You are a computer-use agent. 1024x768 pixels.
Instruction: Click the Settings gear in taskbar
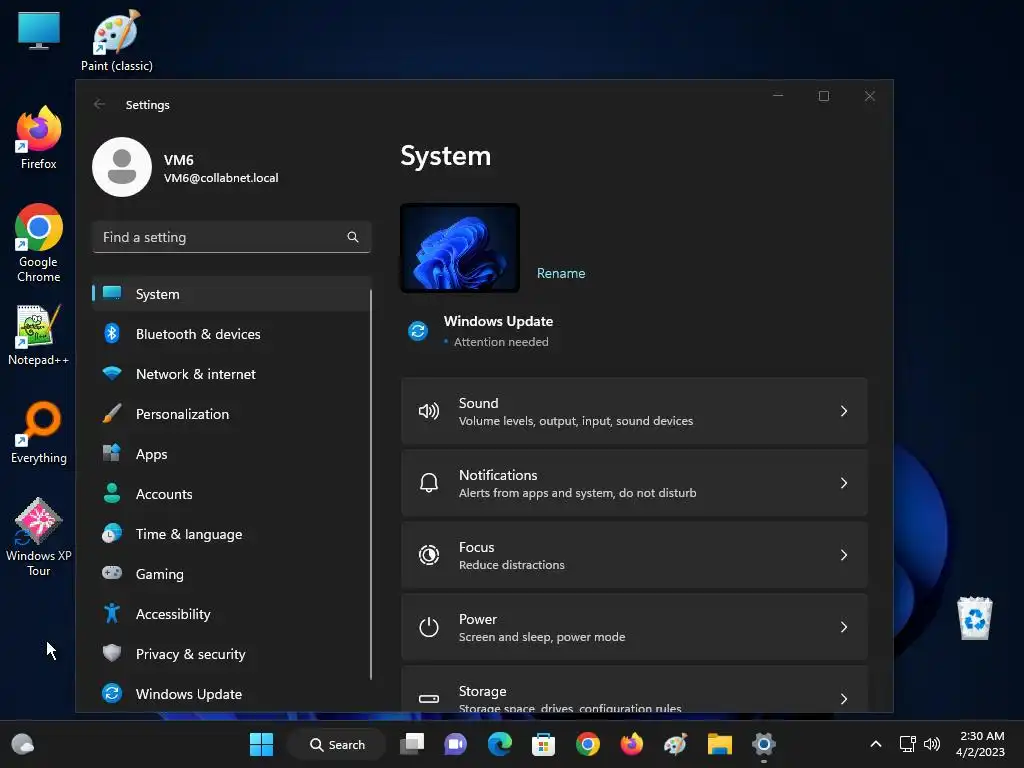pyautogui.click(x=763, y=744)
